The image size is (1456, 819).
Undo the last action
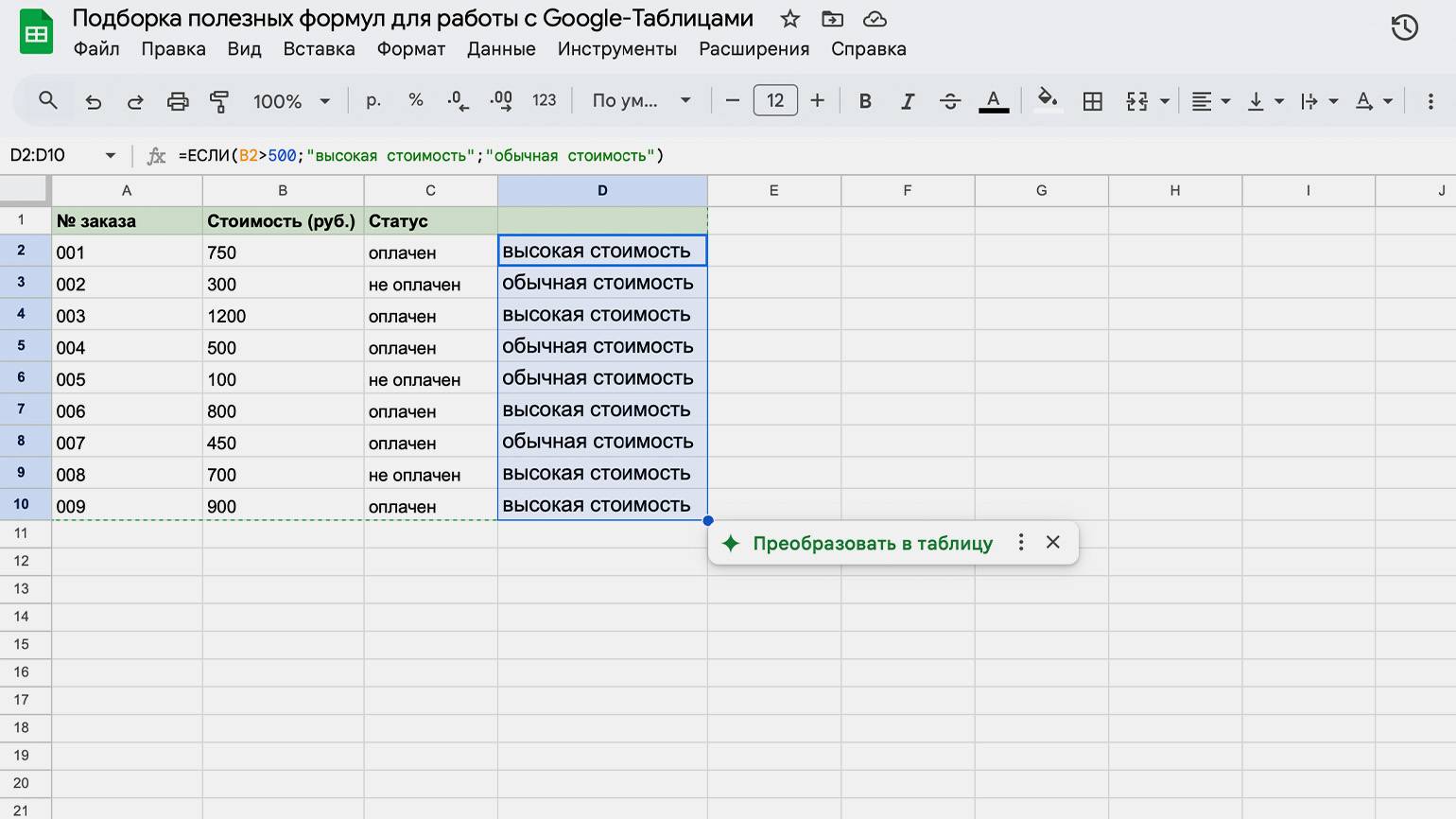pyautogui.click(x=93, y=101)
